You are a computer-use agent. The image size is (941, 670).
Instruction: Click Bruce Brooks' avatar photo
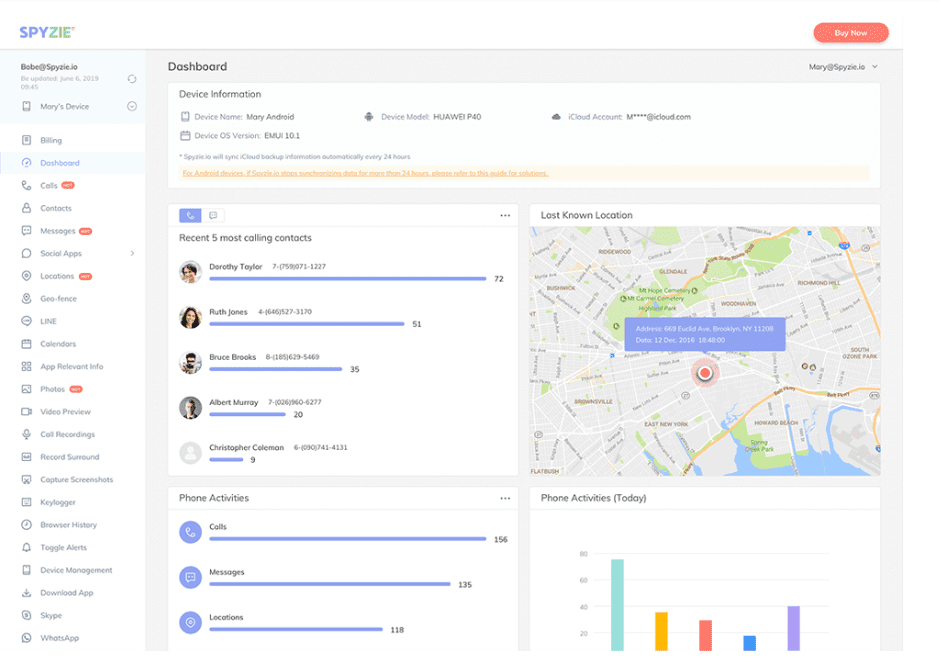click(190, 363)
